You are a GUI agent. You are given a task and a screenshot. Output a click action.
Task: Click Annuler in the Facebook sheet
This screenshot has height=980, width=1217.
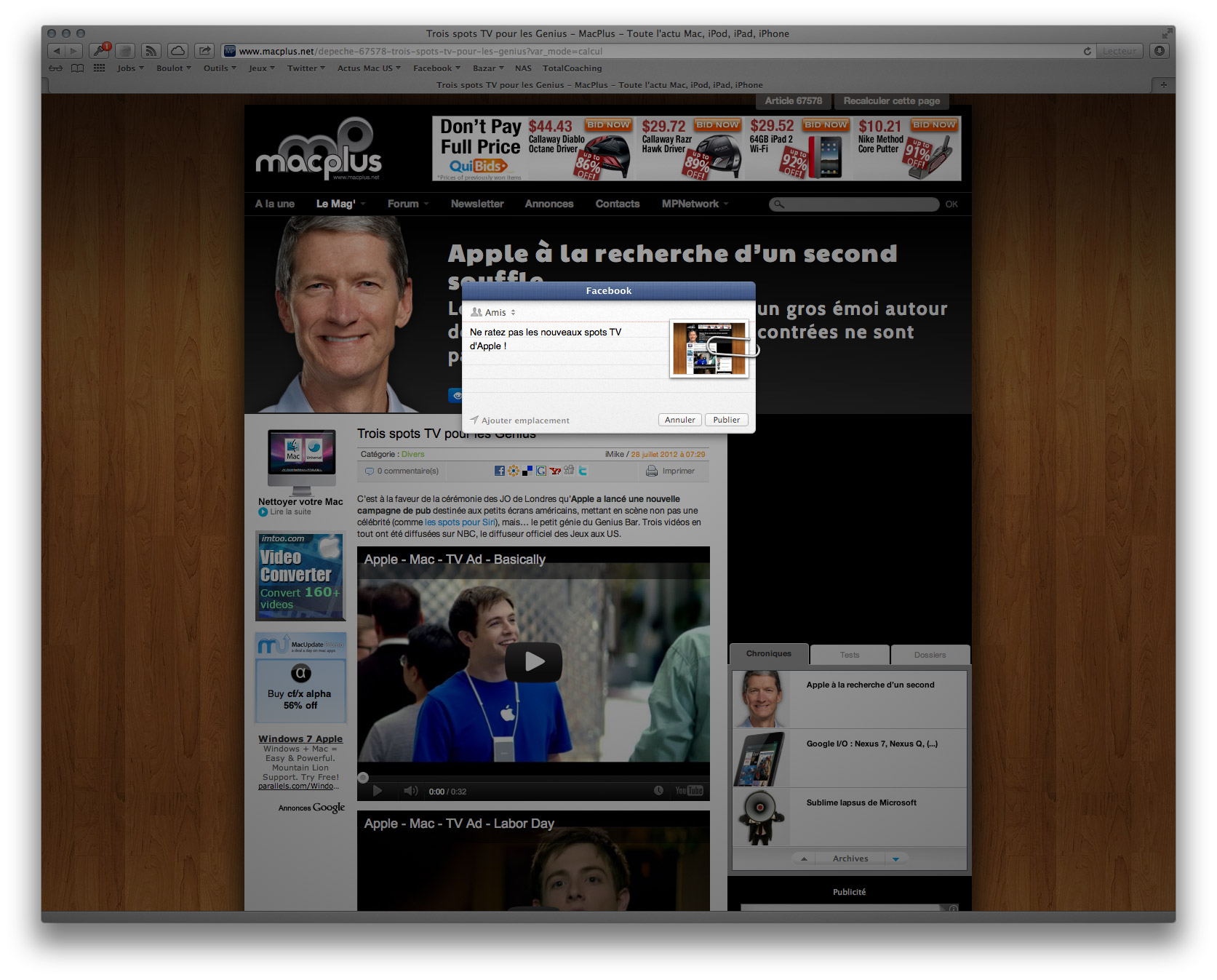pyautogui.click(x=680, y=420)
